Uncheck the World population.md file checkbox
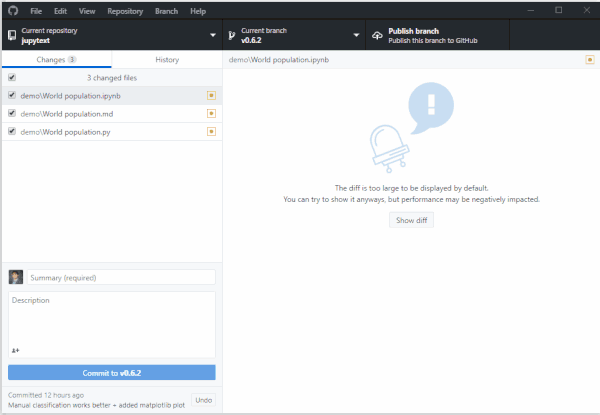Viewport: 600px width, 415px height. coord(12,113)
